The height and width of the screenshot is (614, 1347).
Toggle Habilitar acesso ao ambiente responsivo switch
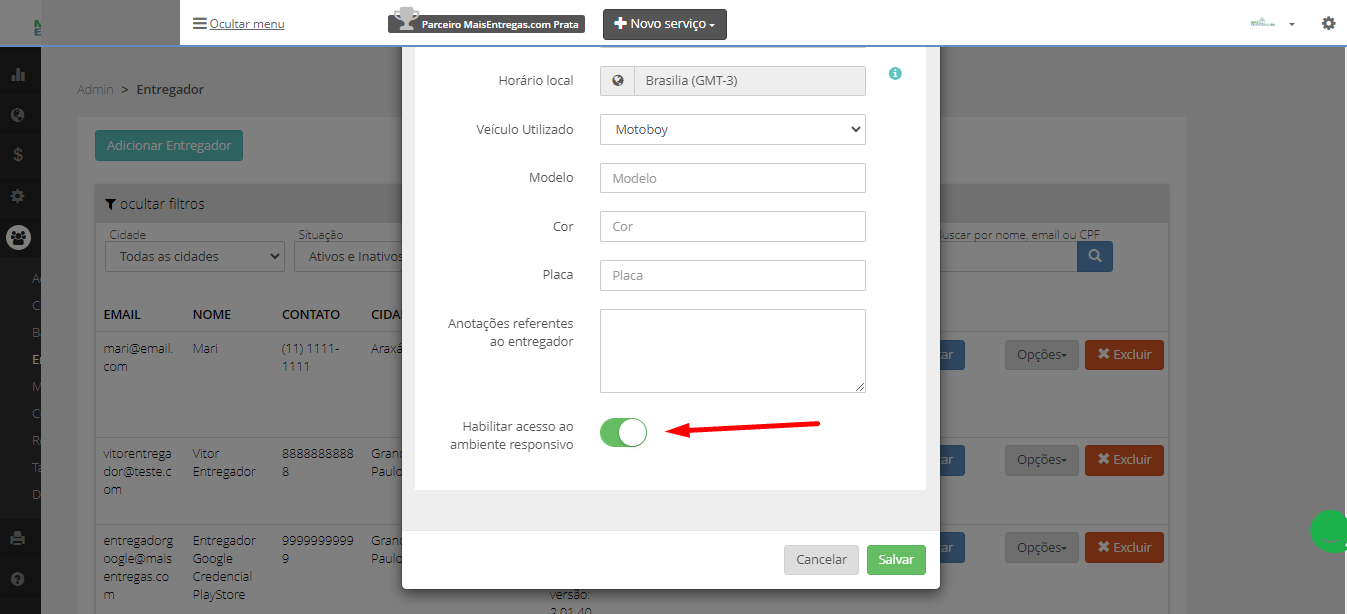[624, 432]
